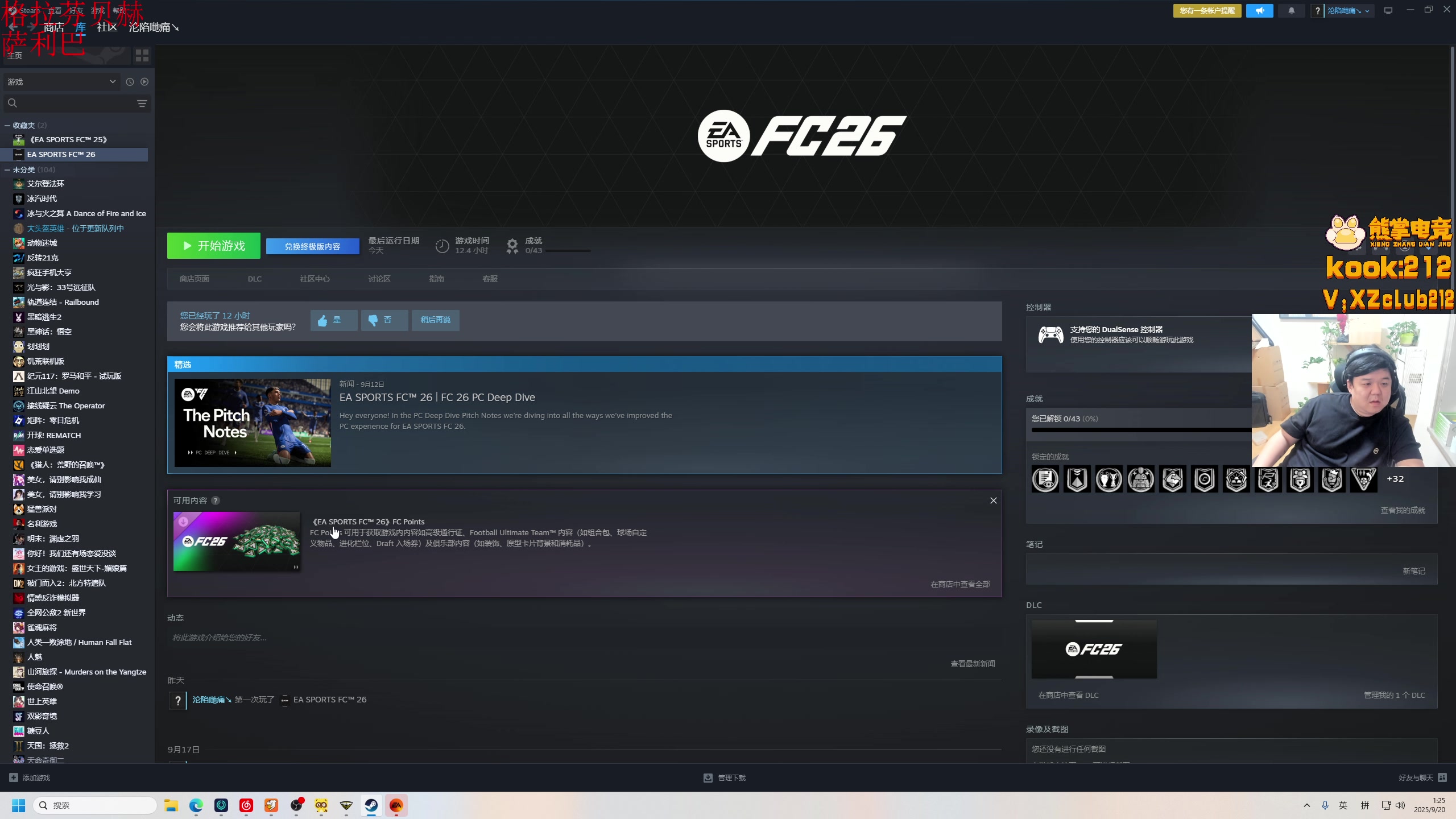Image resolution: width=1456 pixels, height=819 pixels.
Task: Click the thumbs-down 否 button
Action: (384, 320)
